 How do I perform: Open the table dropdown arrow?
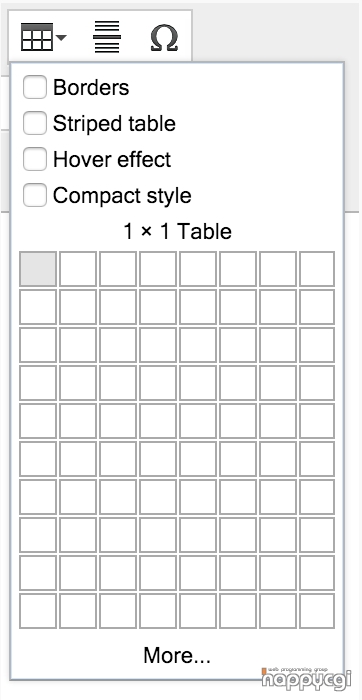click(62, 38)
